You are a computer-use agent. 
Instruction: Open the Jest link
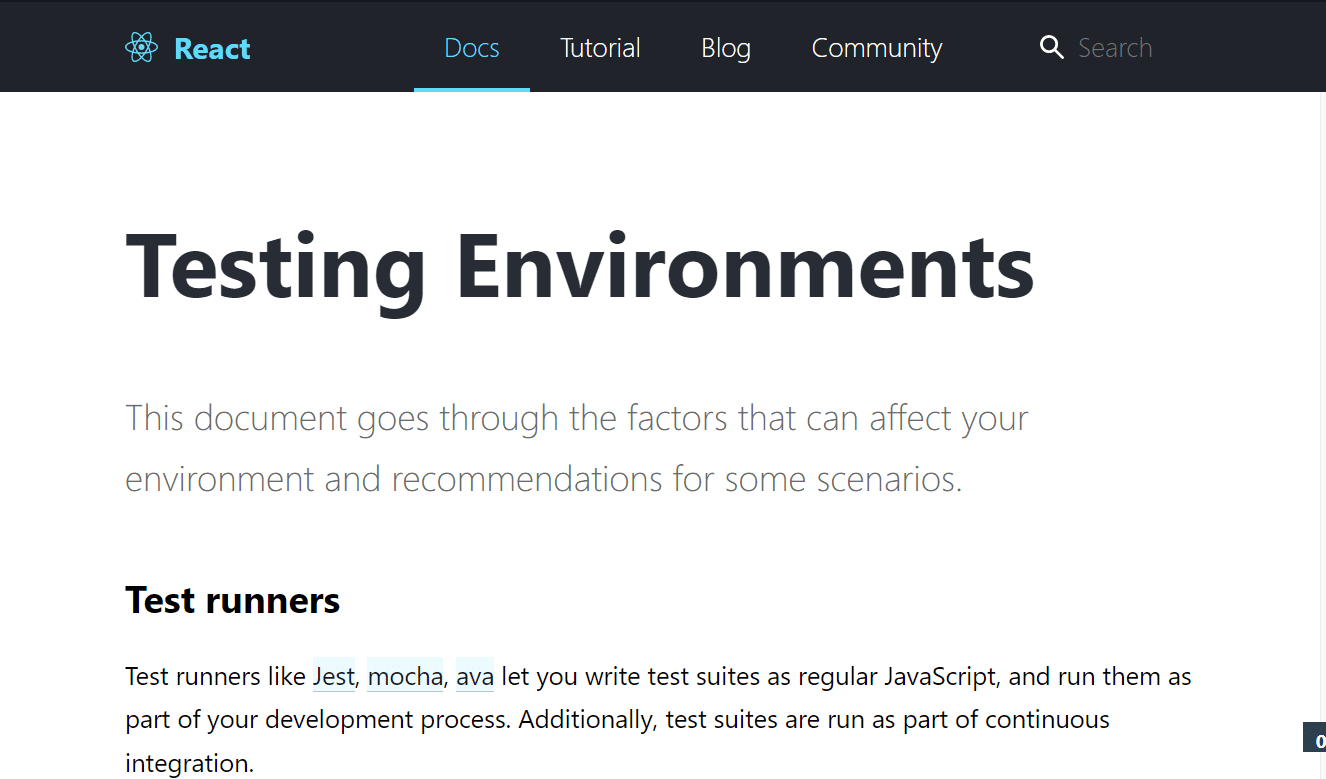333,676
